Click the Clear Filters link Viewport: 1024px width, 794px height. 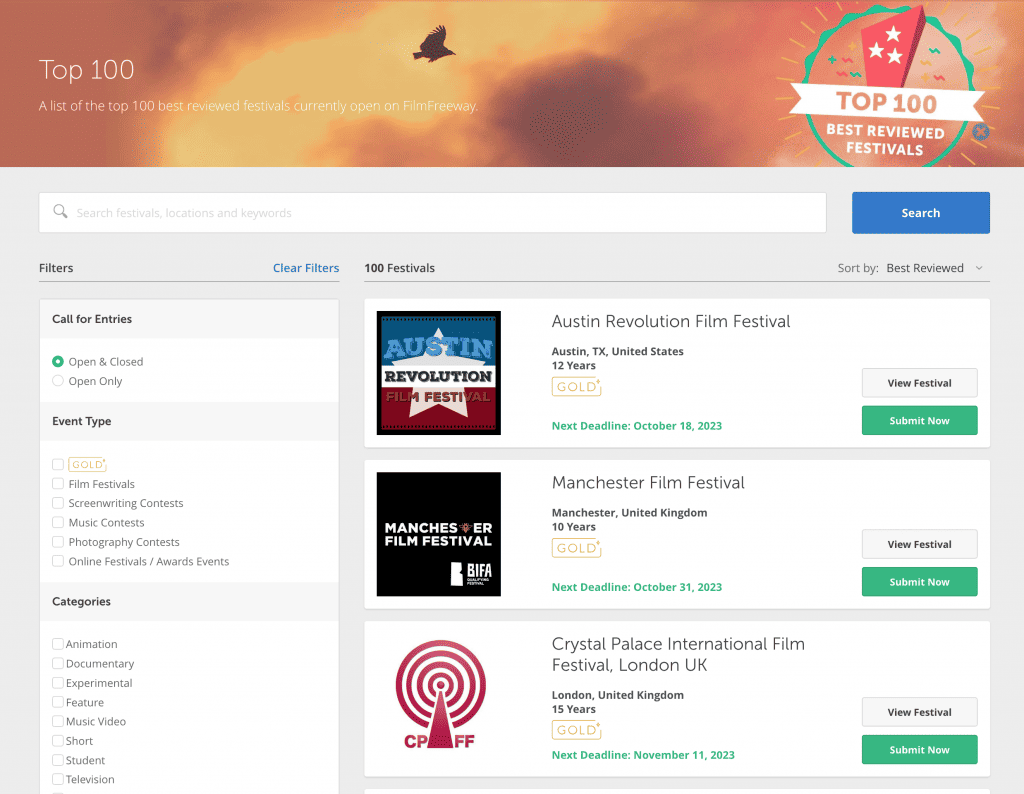point(306,268)
